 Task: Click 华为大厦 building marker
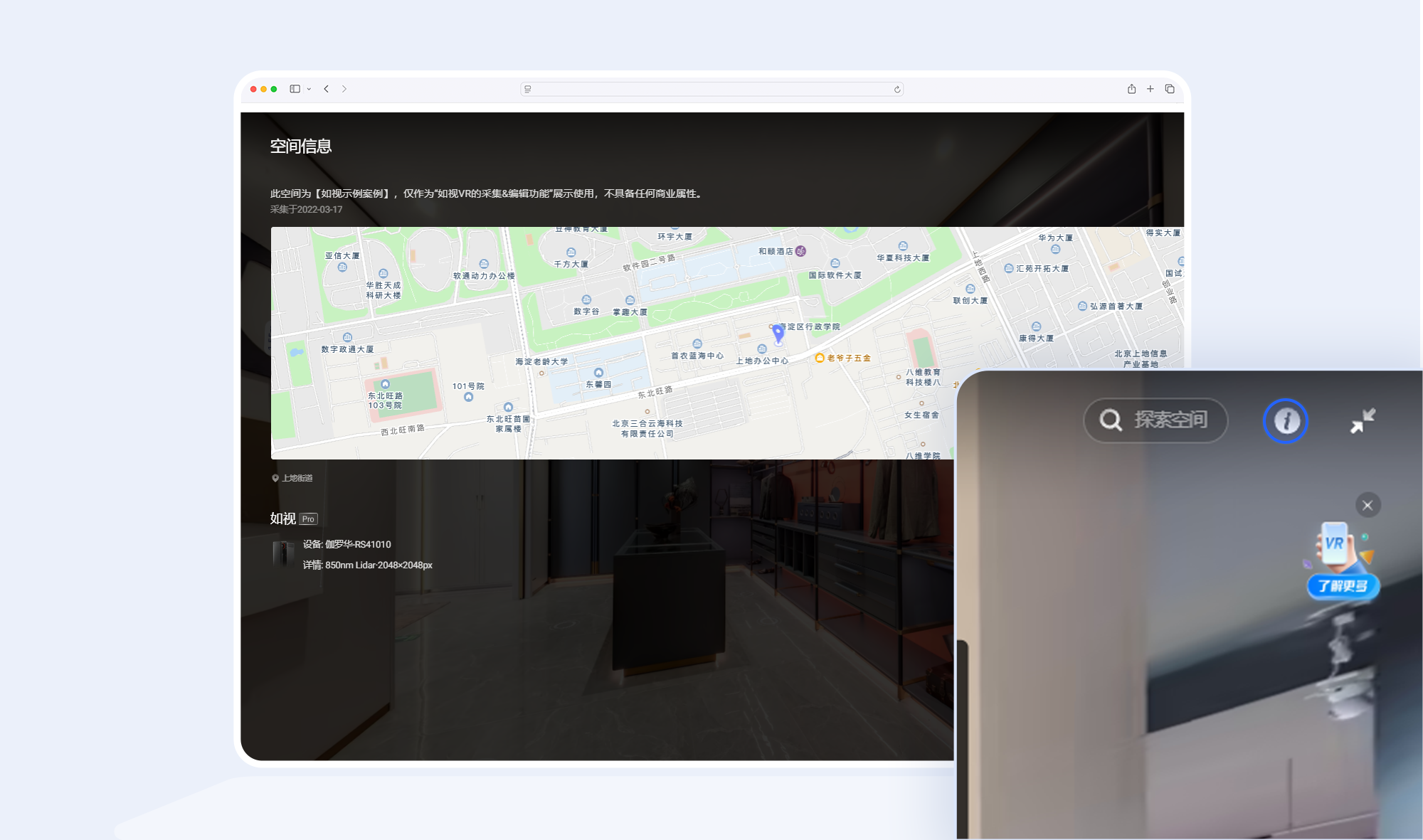[1056, 249]
